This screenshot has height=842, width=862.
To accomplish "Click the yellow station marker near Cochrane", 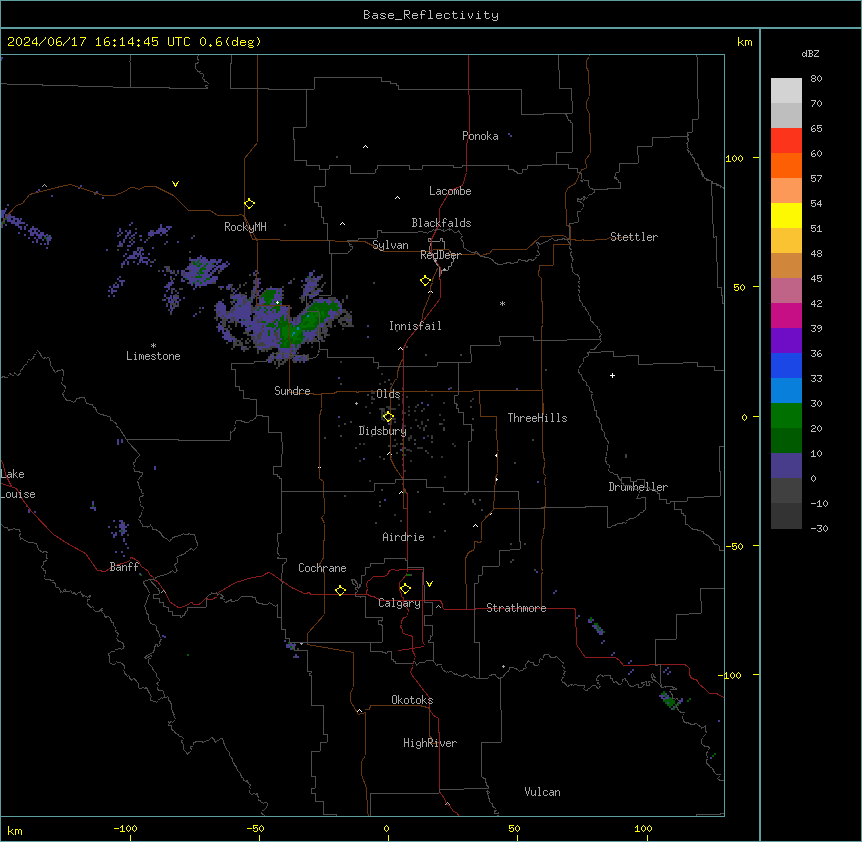I will 340,590.
